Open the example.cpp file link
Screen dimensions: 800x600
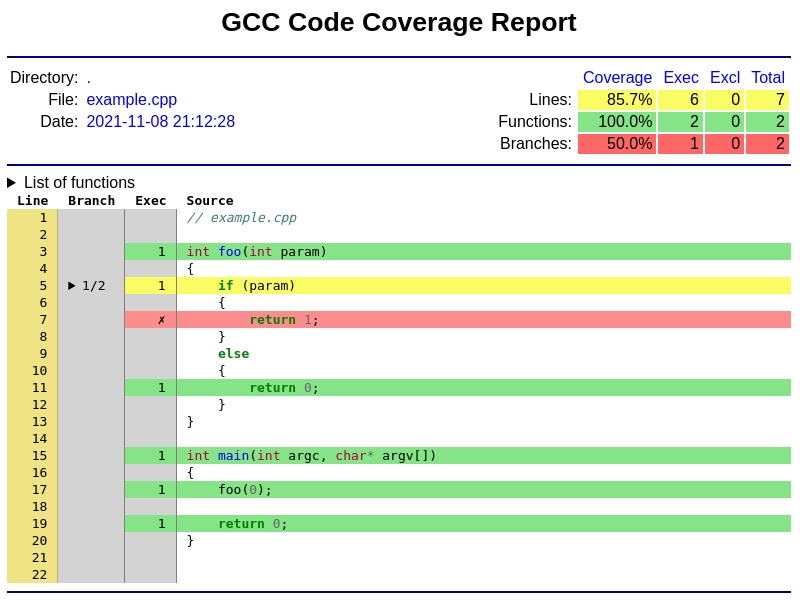coord(131,99)
